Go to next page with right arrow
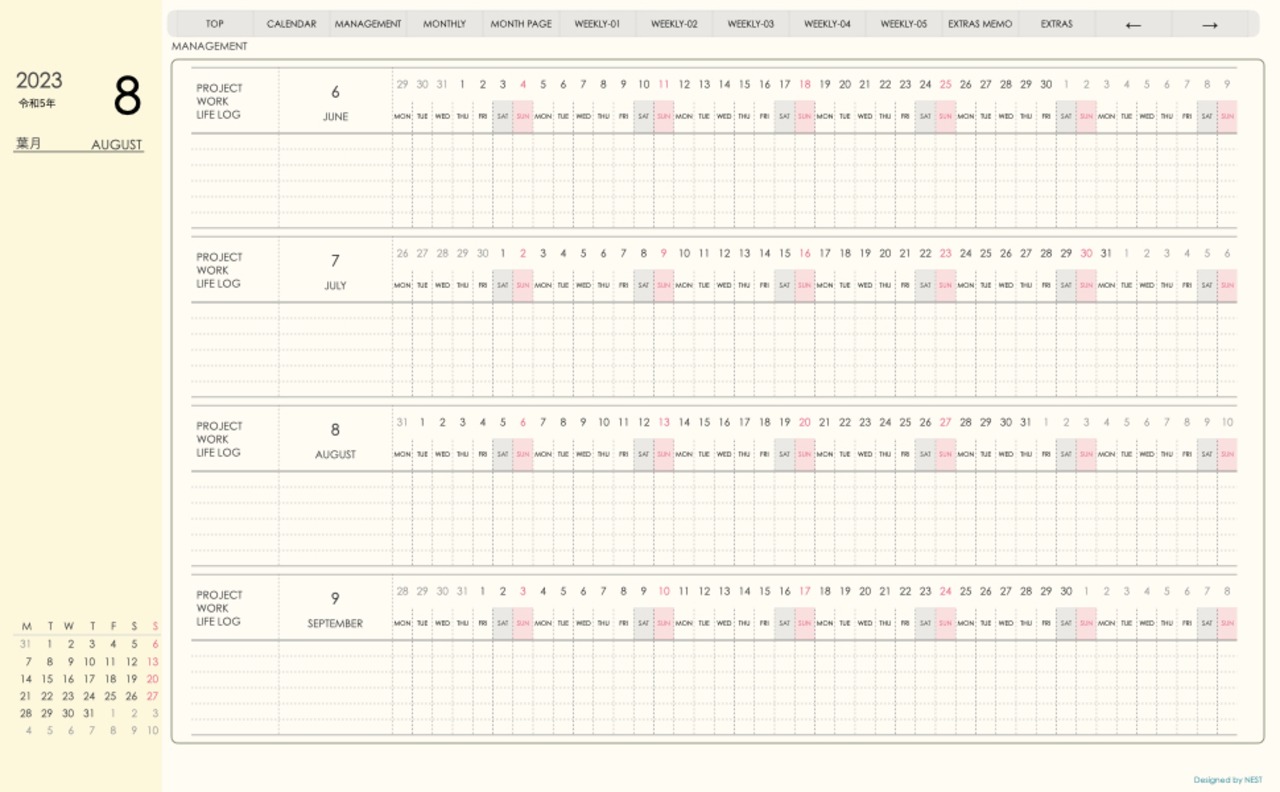This screenshot has height=792, width=1280. (1210, 24)
